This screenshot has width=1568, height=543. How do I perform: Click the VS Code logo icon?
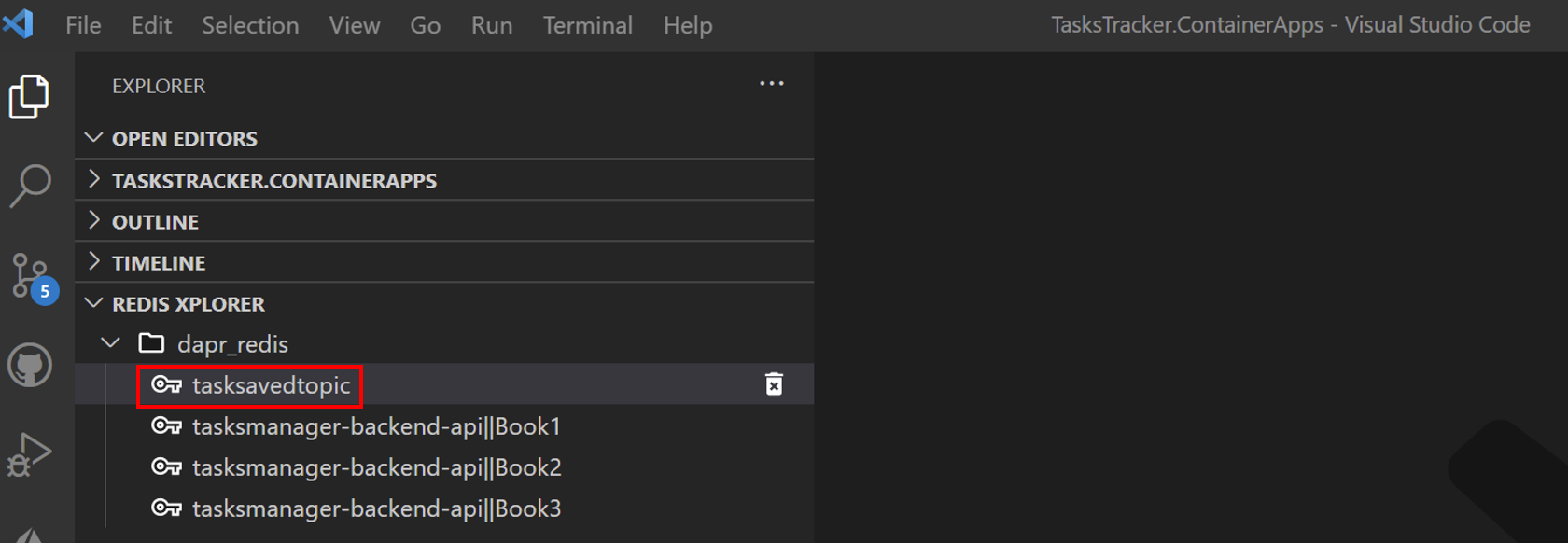19,24
